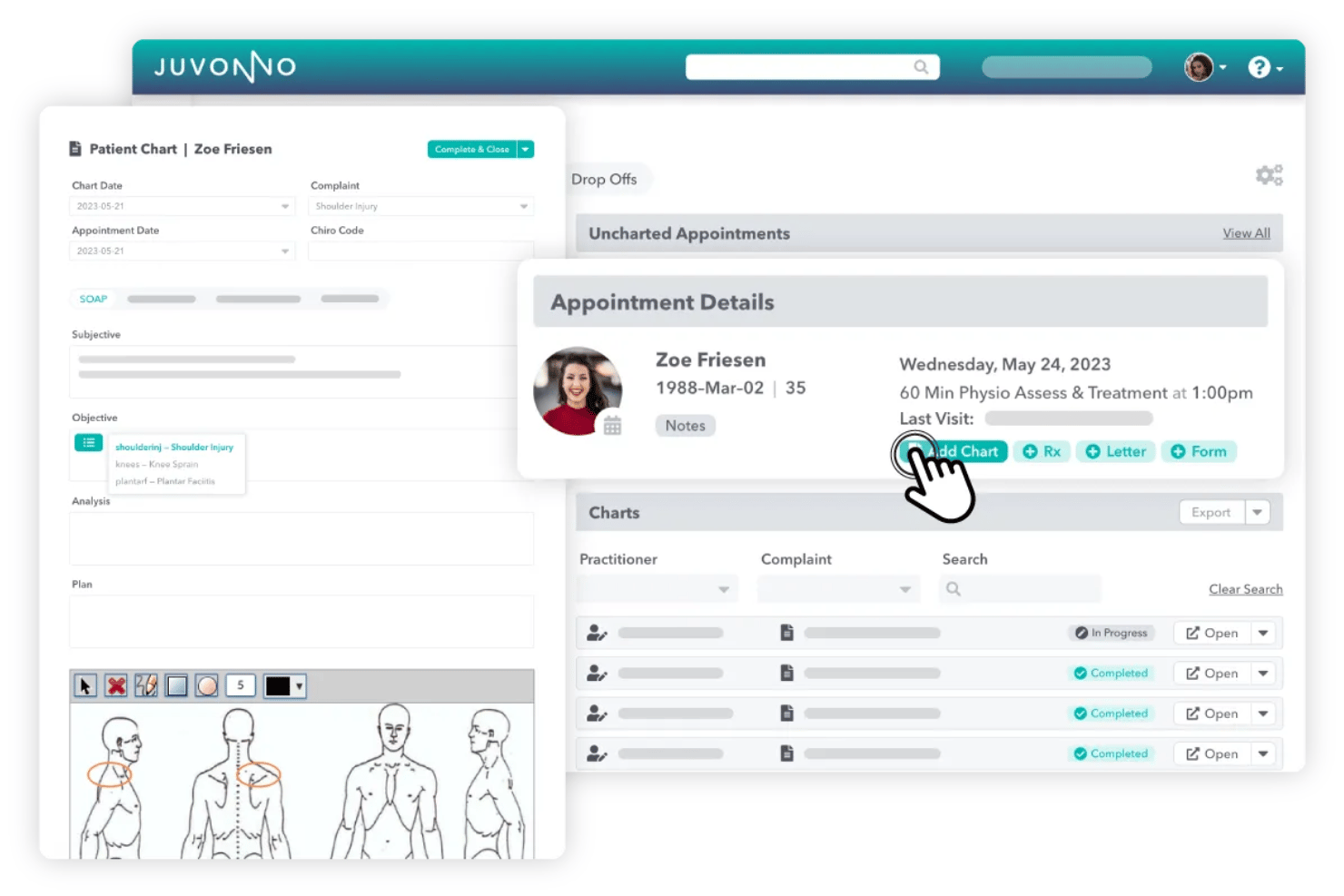Click the Plan text area
This screenshot has height=896, width=1344.
pyautogui.click(x=301, y=621)
